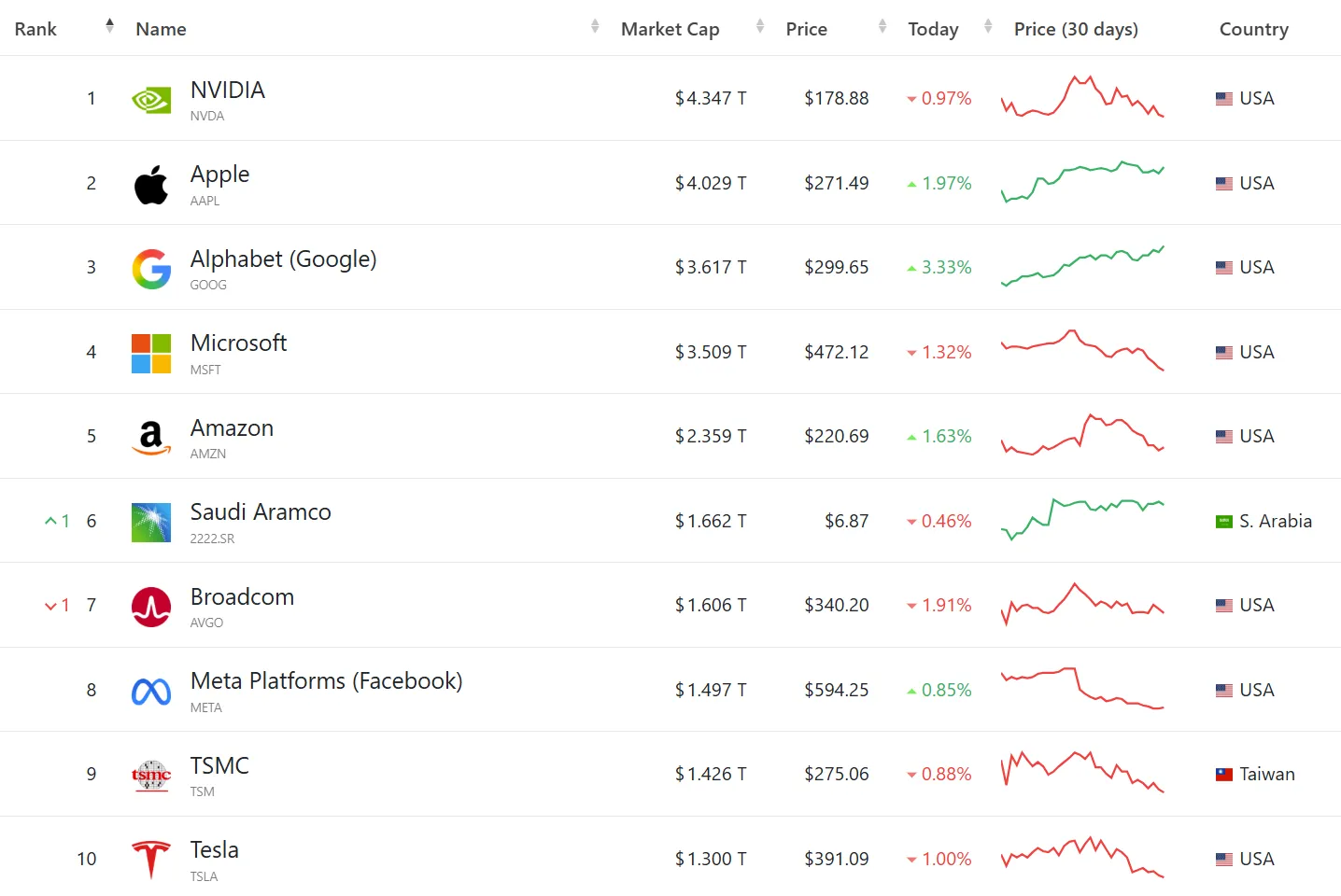The height and width of the screenshot is (896, 1341).
Task: Click the Saudi Aramco logo
Action: (151, 522)
